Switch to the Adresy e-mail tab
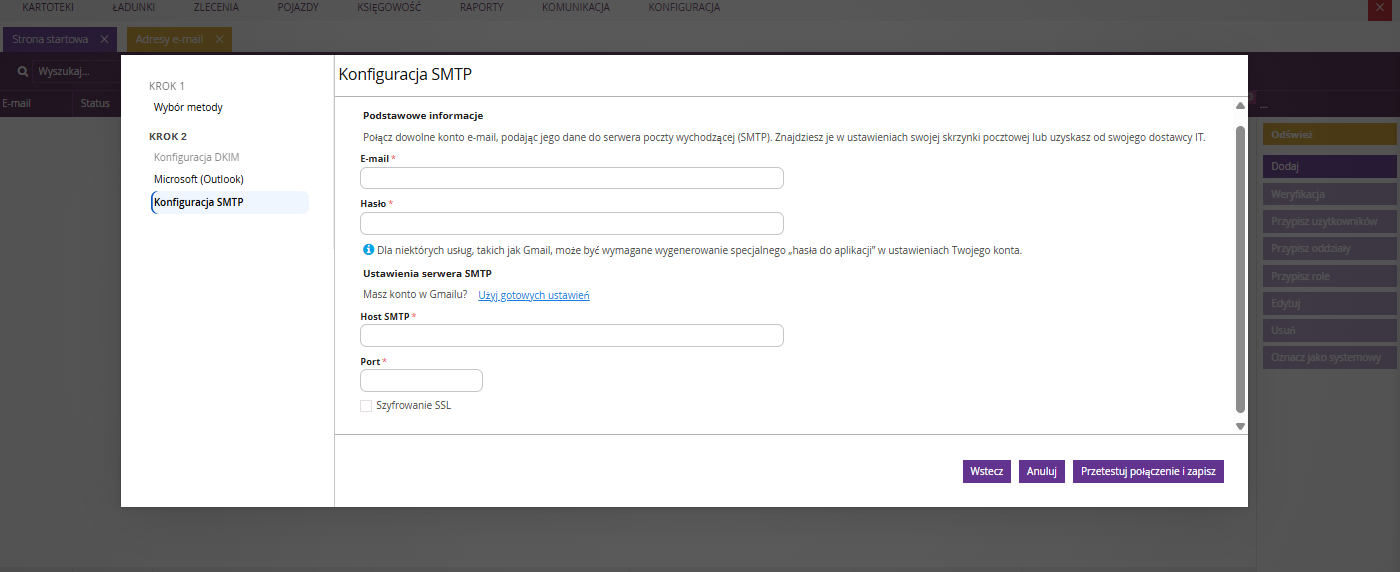Viewport: 1400px width, 572px height. (169, 39)
